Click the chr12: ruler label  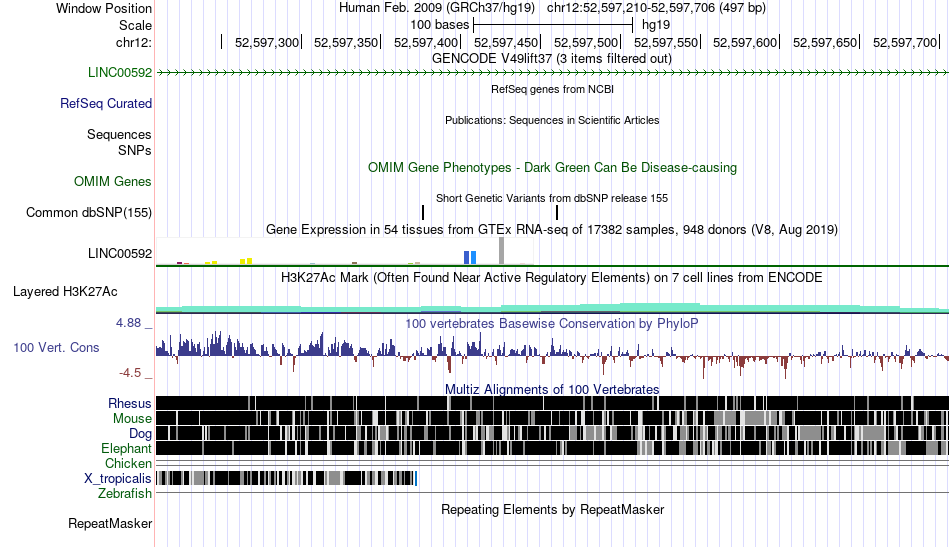click(134, 42)
